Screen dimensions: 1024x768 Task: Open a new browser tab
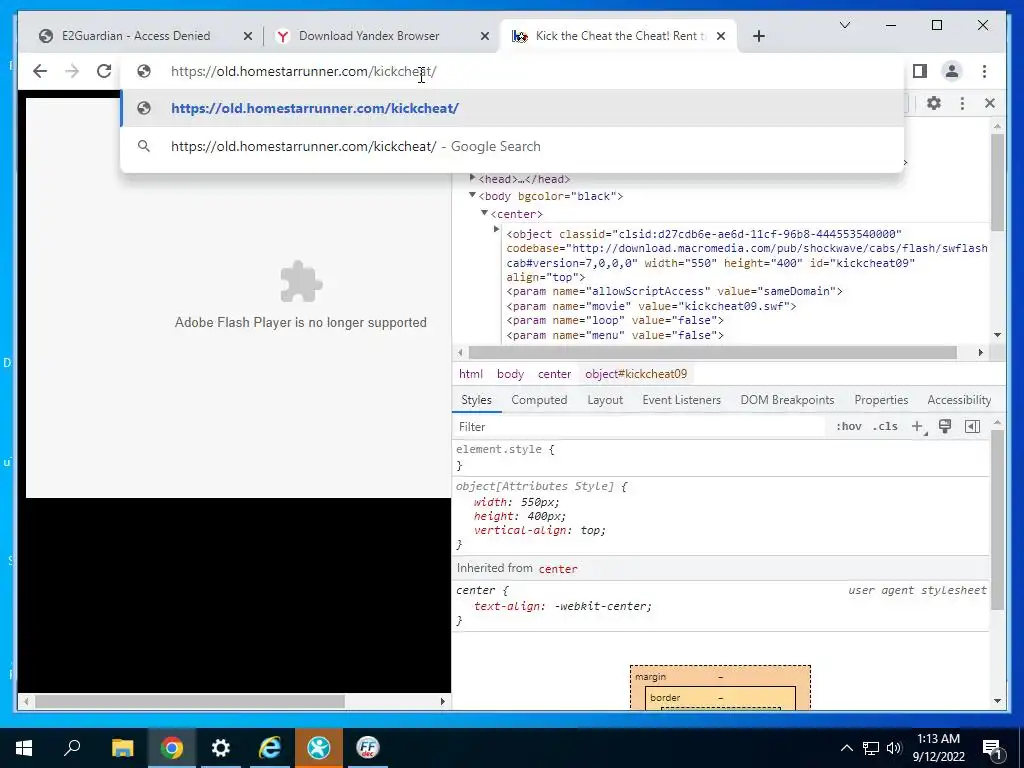pos(758,36)
